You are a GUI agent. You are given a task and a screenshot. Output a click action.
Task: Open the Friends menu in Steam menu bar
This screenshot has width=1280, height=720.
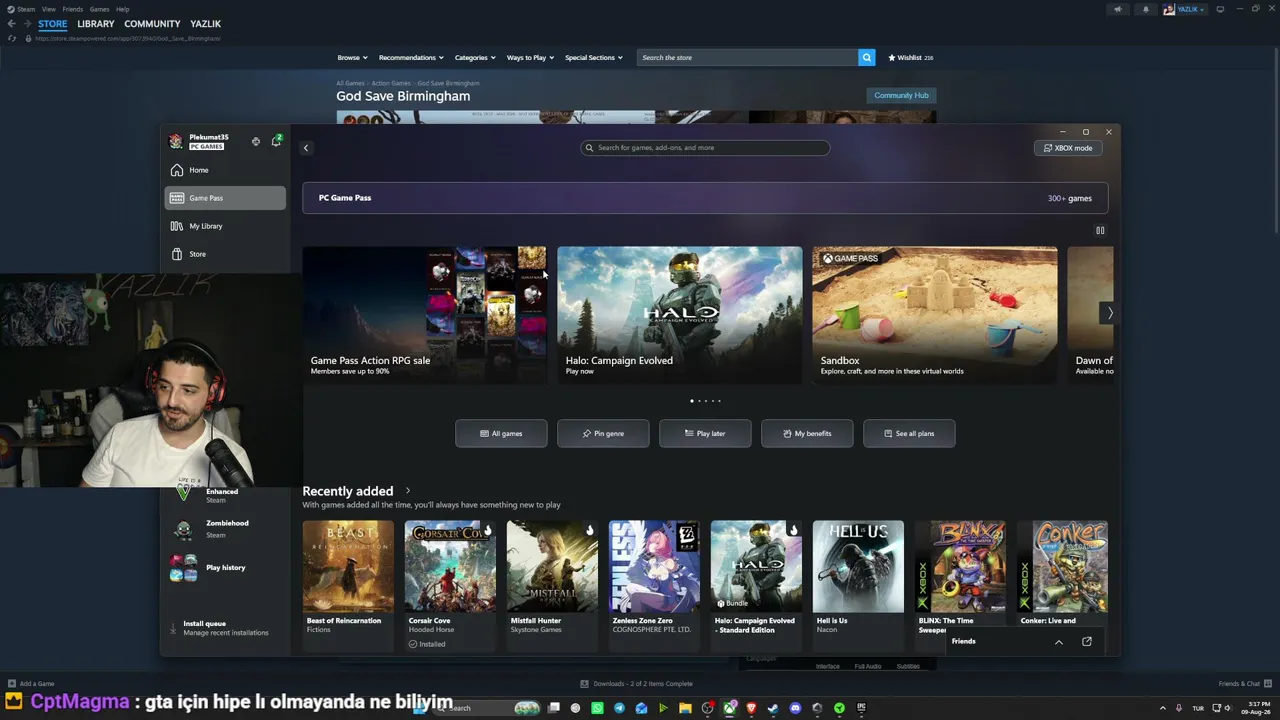point(73,9)
